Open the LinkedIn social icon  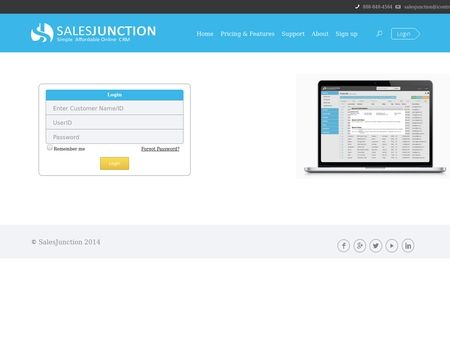coord(408,246)
